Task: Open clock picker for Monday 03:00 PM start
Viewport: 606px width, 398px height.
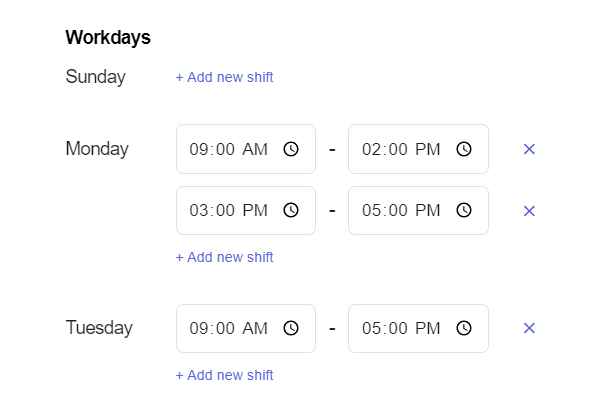Action: tap(291, 211)
